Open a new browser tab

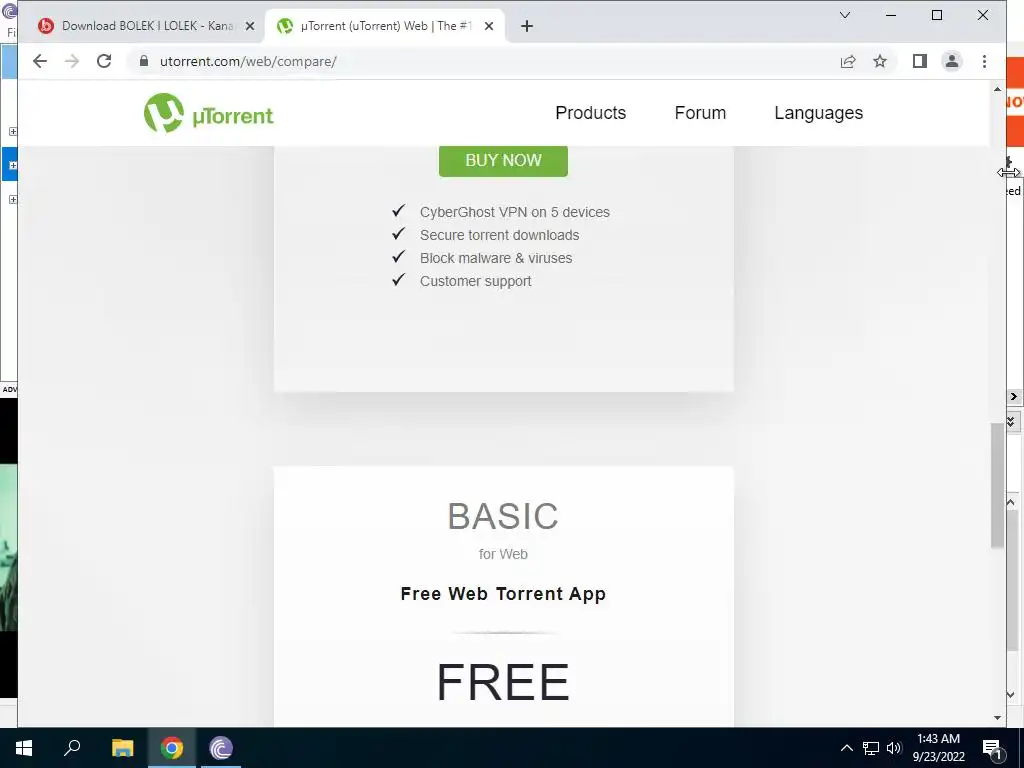(527, 26)
